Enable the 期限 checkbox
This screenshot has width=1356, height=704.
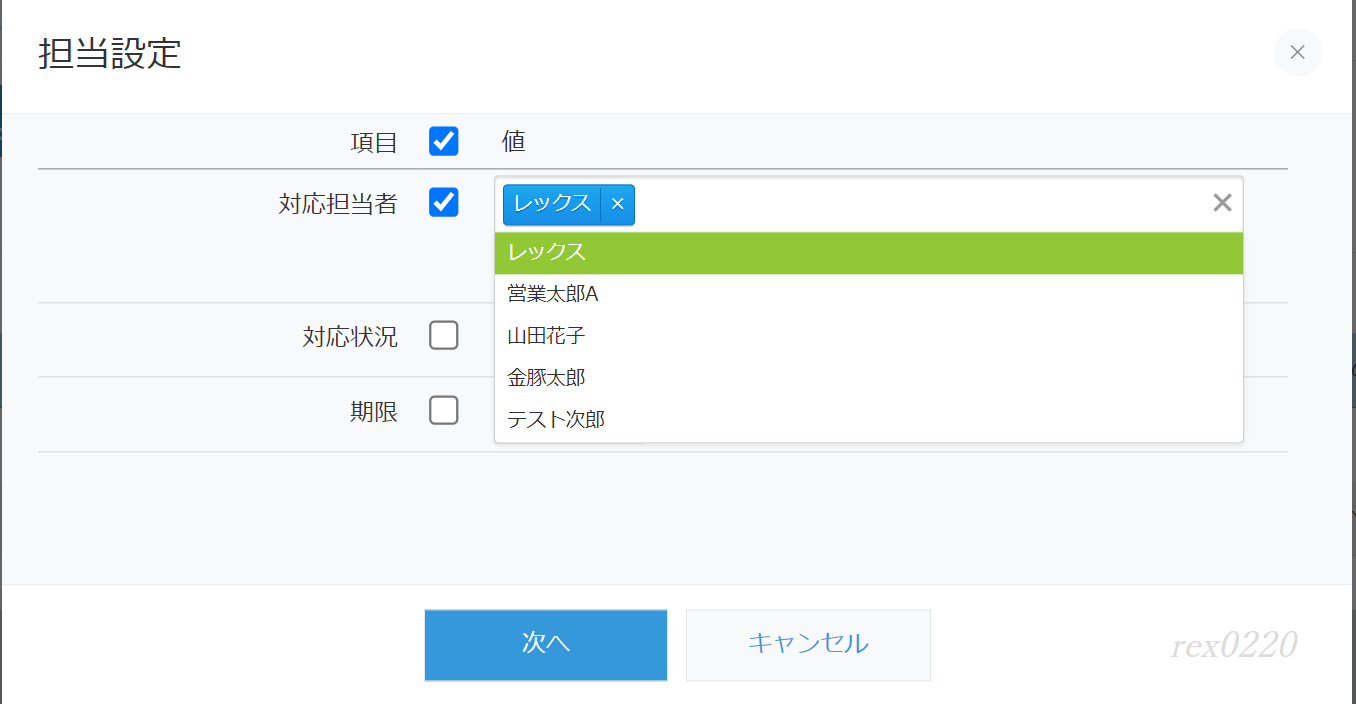click(x=444, y=410)
